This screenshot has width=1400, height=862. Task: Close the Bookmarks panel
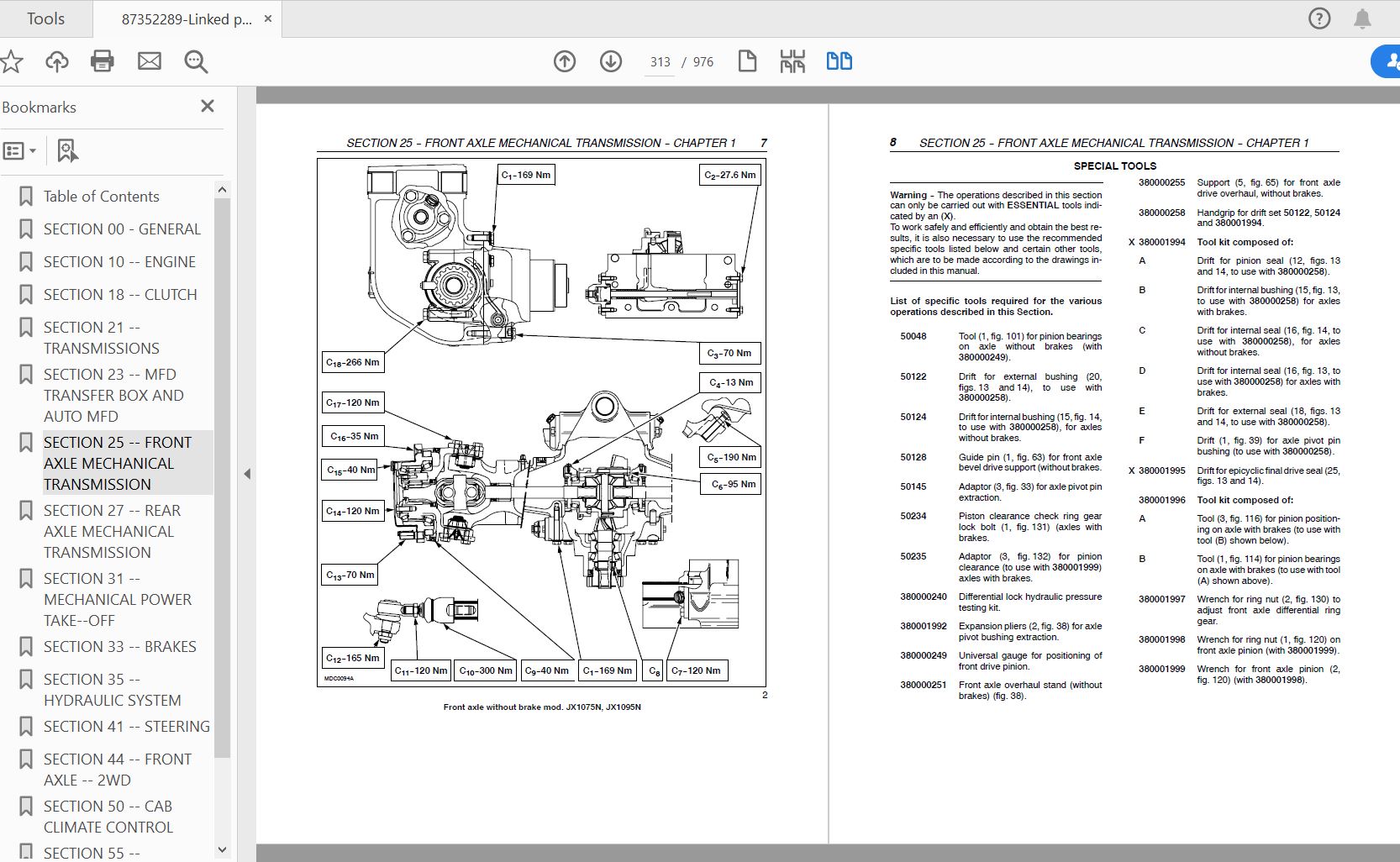point(208,106)
